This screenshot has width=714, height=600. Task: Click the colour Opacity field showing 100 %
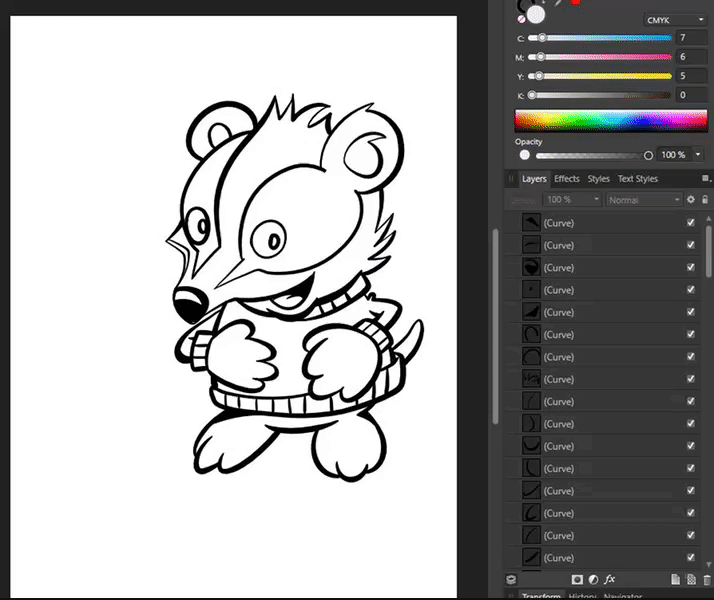pos(675,155)
